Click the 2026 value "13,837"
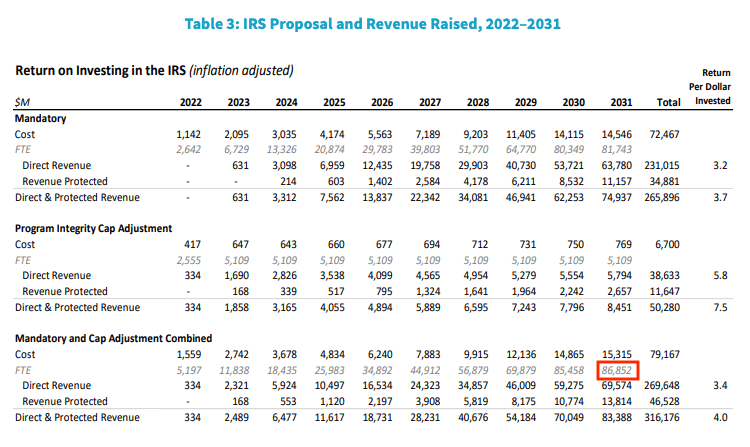750x447 pixels. 377,197
